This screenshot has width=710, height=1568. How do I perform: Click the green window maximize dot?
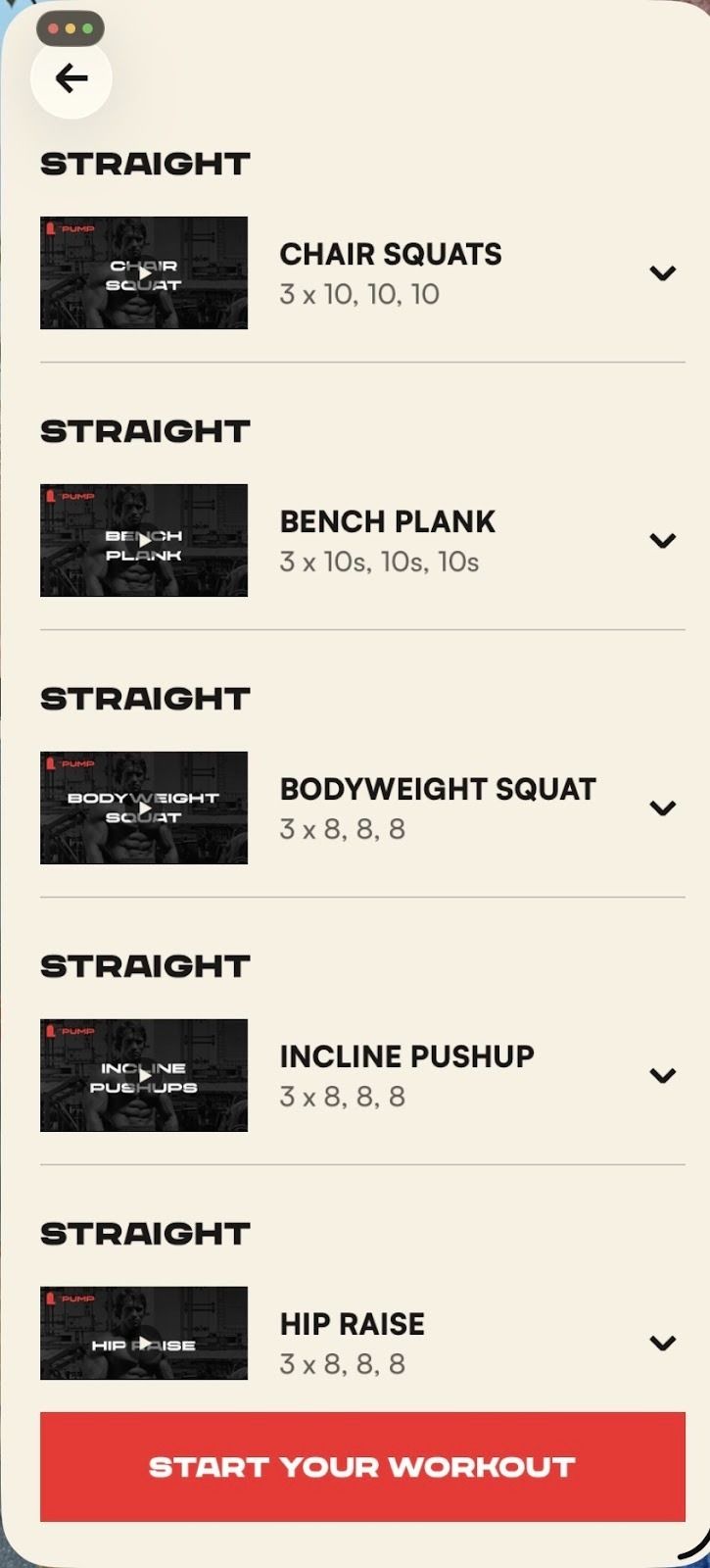tap(88, 28)
